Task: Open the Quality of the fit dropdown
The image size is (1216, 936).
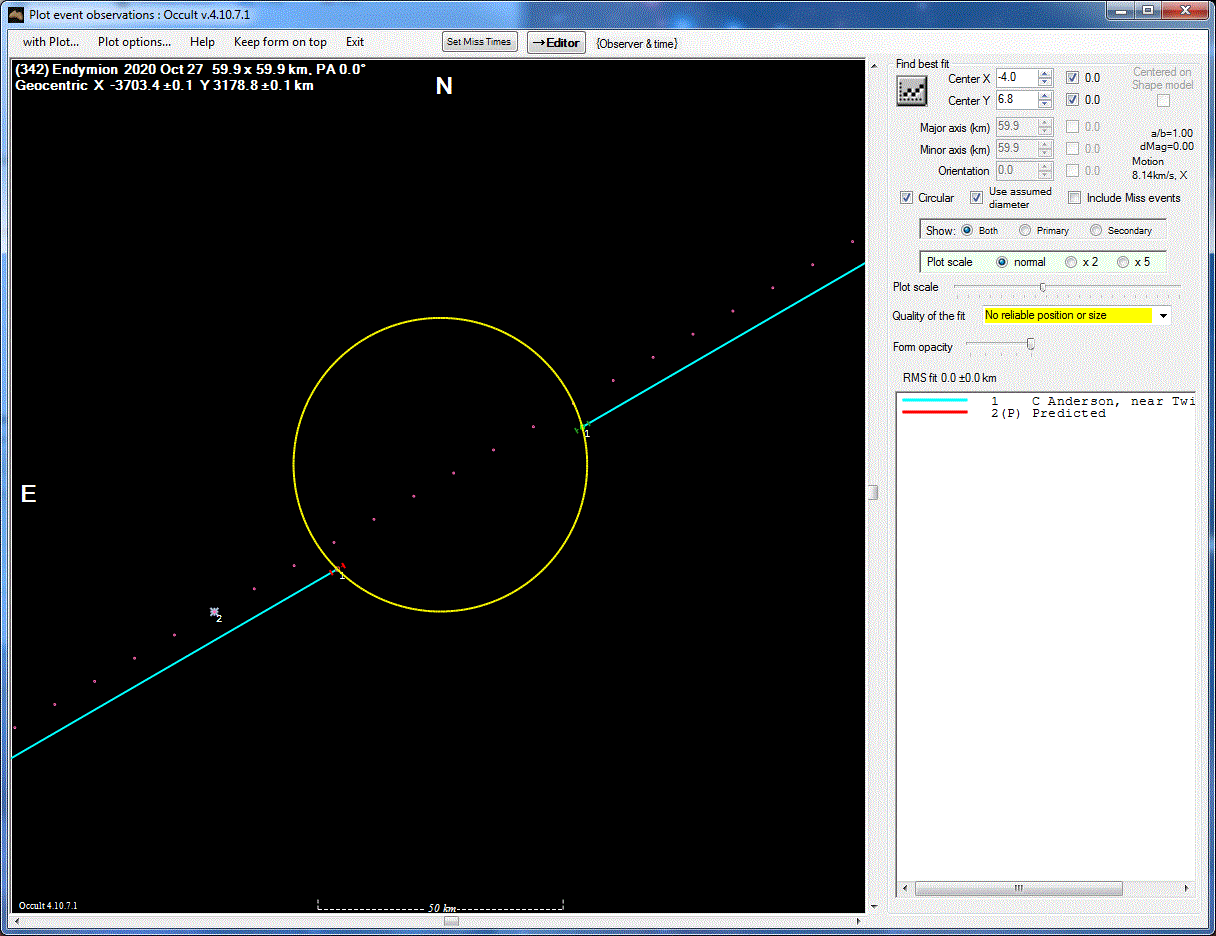Action: (1163, 315)
